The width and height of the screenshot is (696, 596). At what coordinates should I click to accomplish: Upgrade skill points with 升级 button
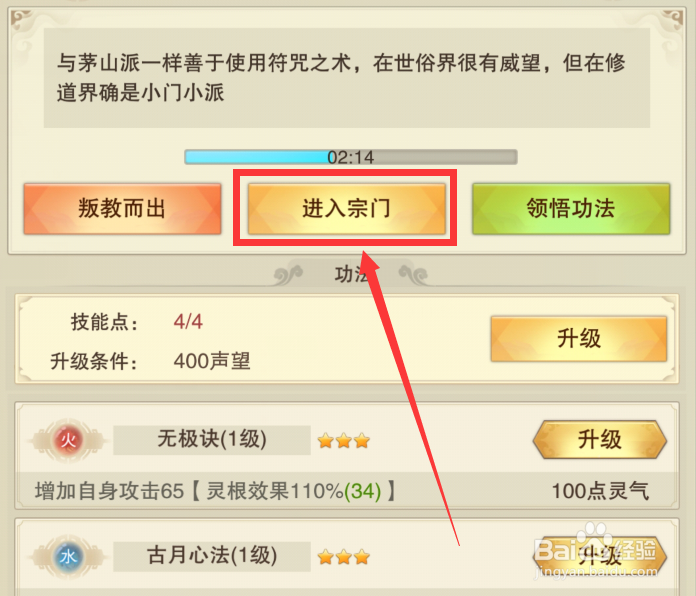[x=579, y=339]
